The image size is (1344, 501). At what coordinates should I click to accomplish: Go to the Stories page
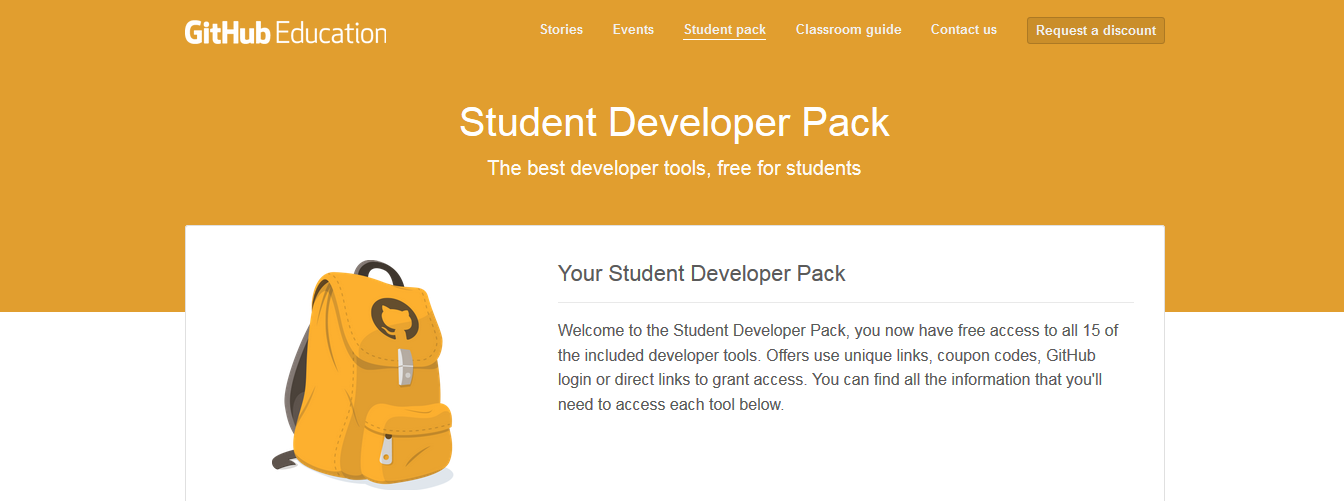[x=561, y=30]
